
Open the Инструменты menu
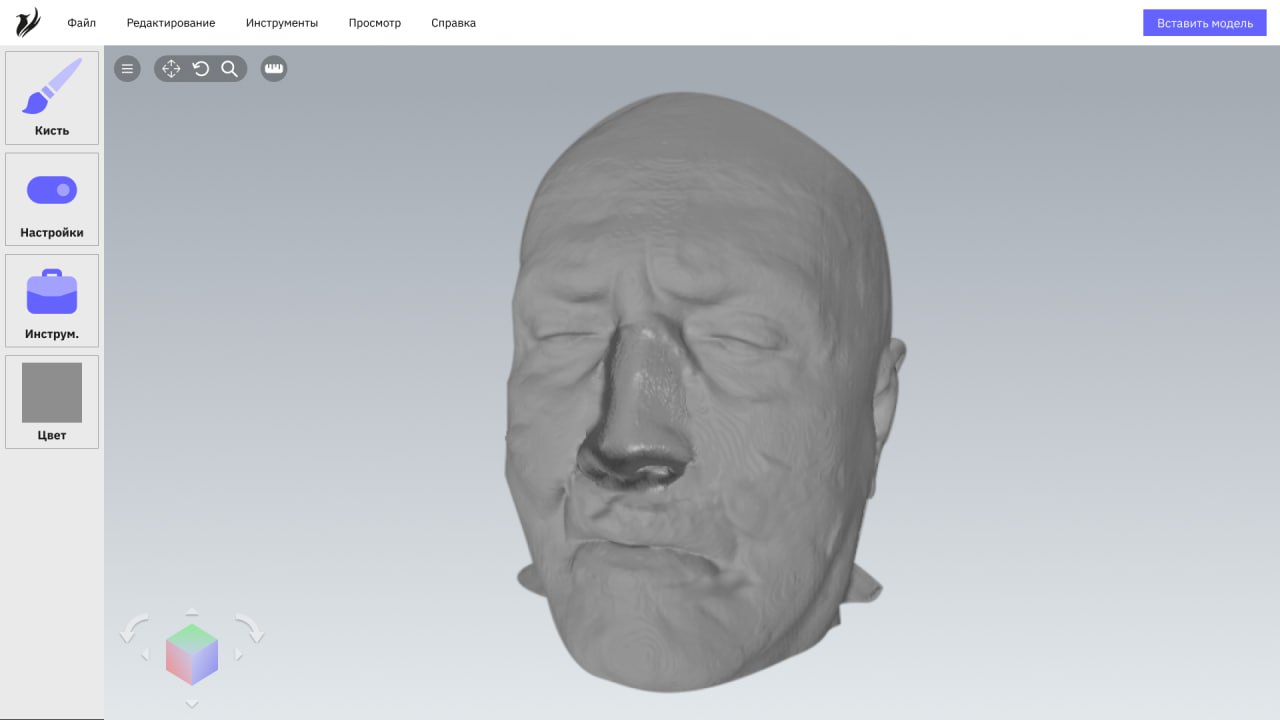(282, 23)
